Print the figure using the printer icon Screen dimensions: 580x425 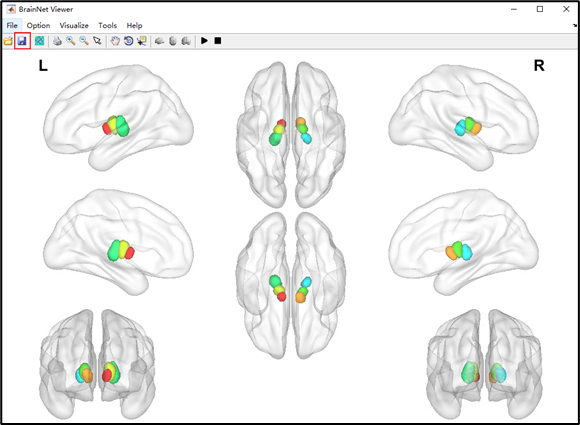tap(57, 41)
